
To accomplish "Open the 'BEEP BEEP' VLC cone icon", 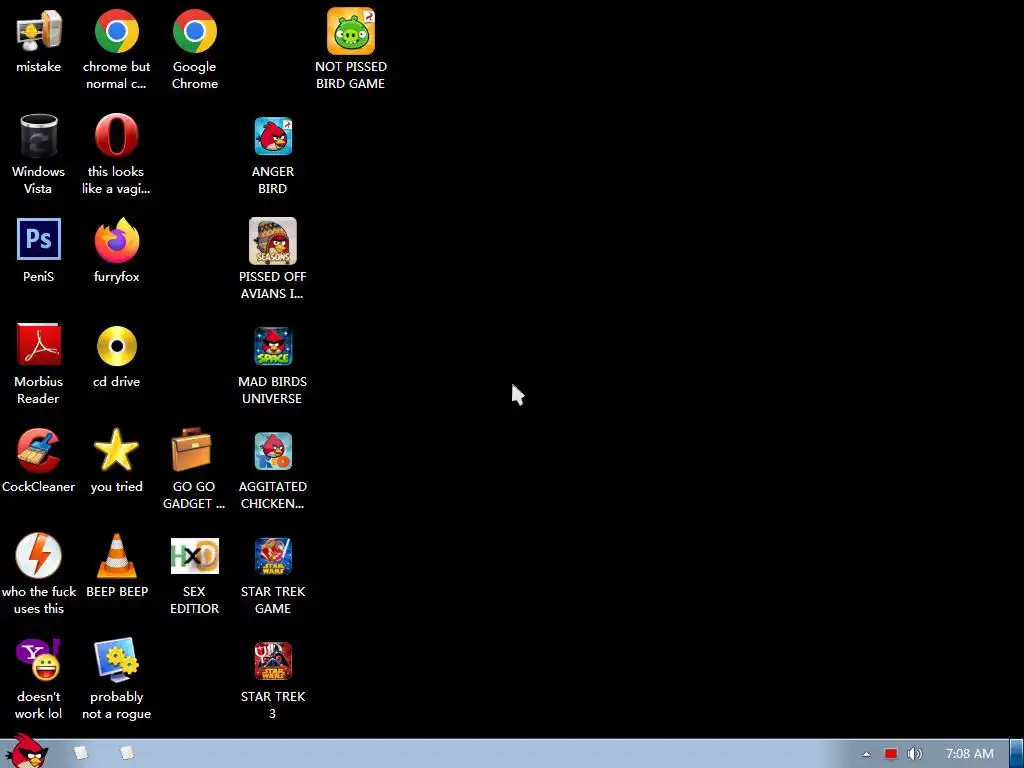I will (116, 556).
